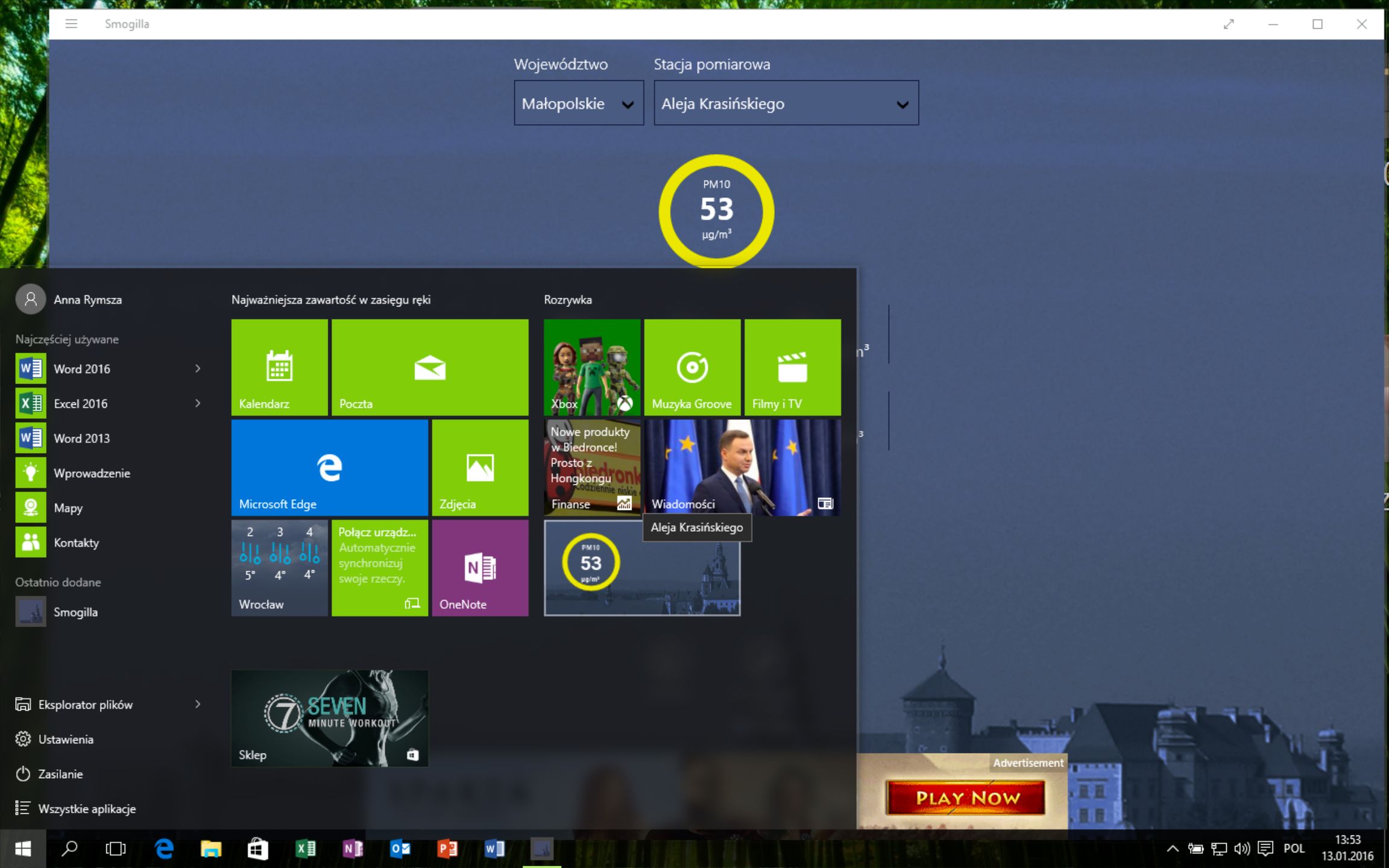The width and height of the screenshot is (1389, 868).
Task: Expand the Eksplorator plików submenu arrow
Action: (198, 704)
